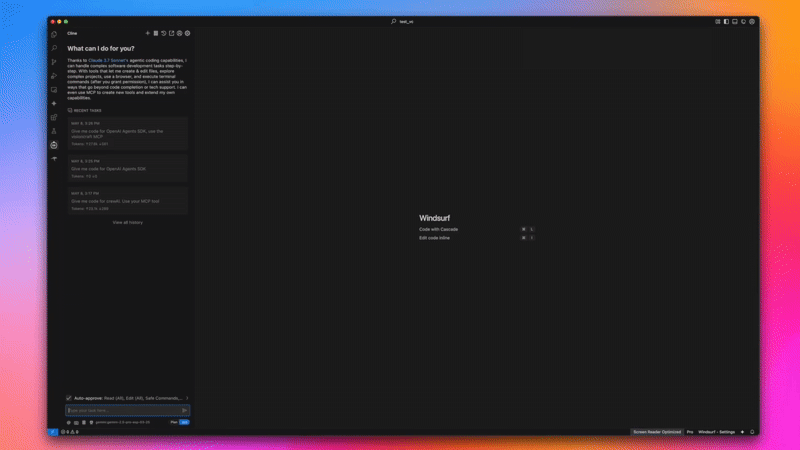Switch Cline to Act mode
Image resolution: width=800 pixels, height=450 pixels.
click(185, 422)
